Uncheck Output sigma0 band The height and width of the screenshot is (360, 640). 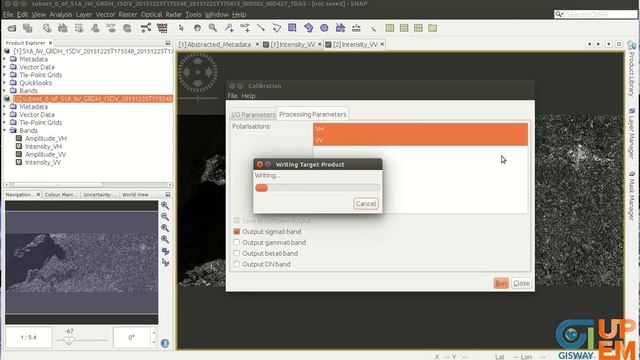click(237, 231)
